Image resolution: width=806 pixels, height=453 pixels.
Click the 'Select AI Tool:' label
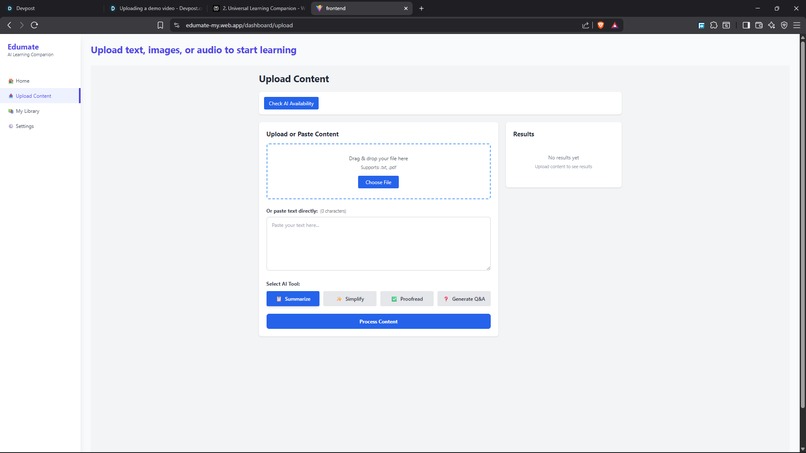click(x=283, y=284)
